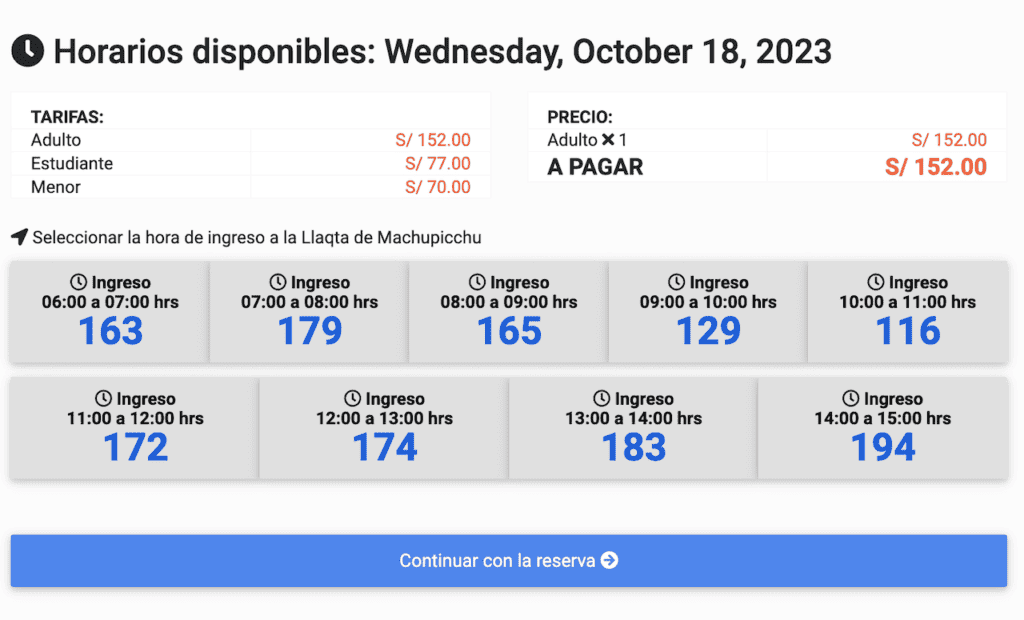This screenshot has height=620, width=1024.
Task: Click the A PAGAR total amount
Action: 935,167
